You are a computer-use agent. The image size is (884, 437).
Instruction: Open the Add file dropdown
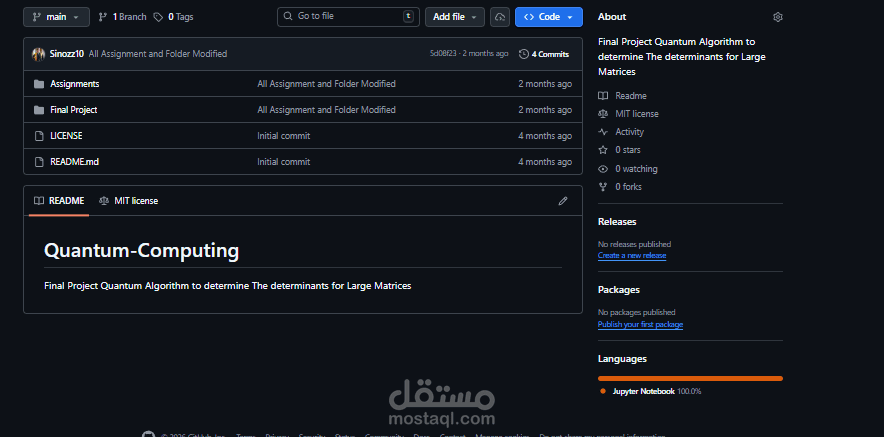[454, 17]
